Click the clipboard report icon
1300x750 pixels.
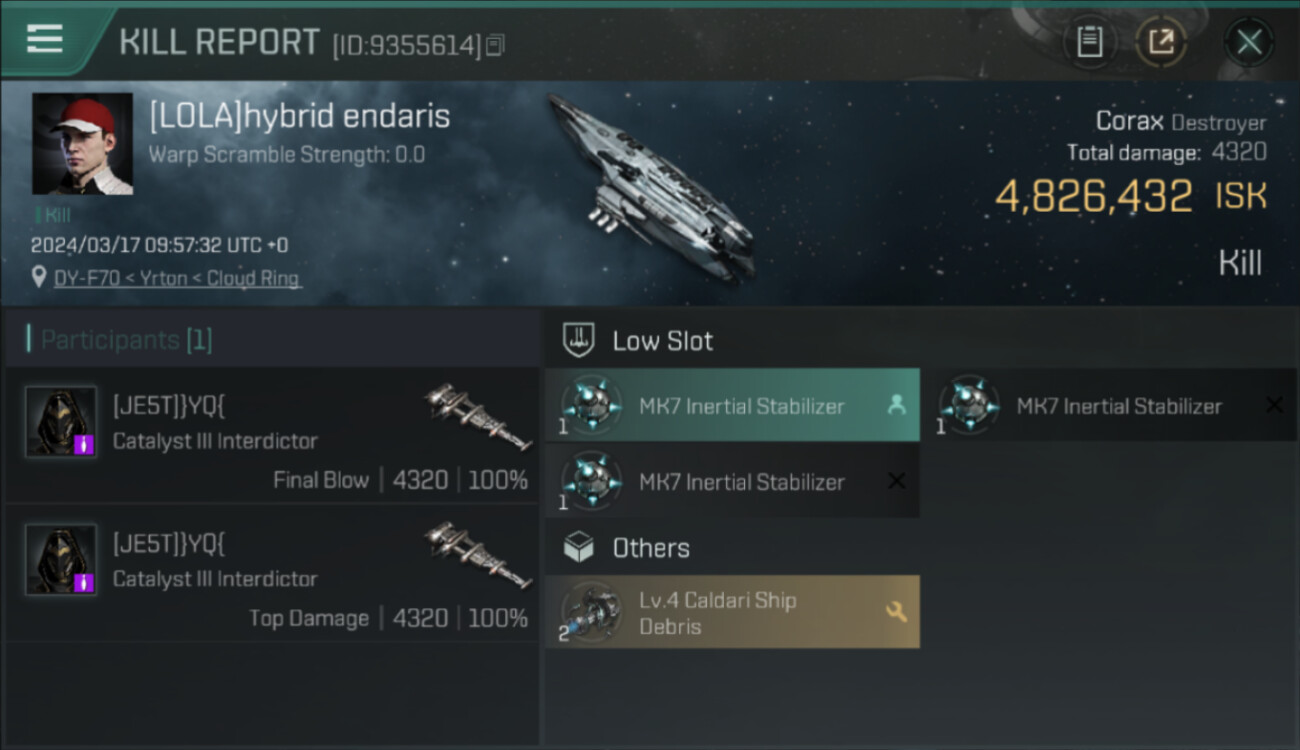point(1089,42)
